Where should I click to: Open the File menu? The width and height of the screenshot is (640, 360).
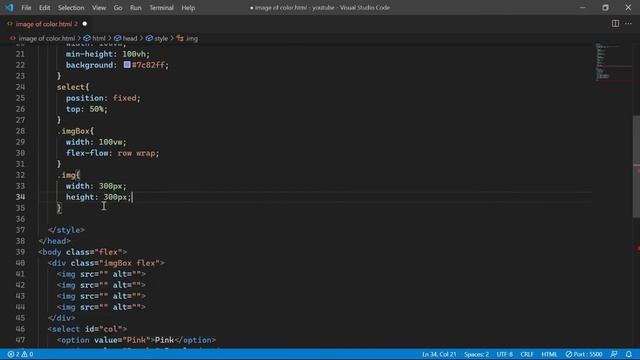[26, 8]
